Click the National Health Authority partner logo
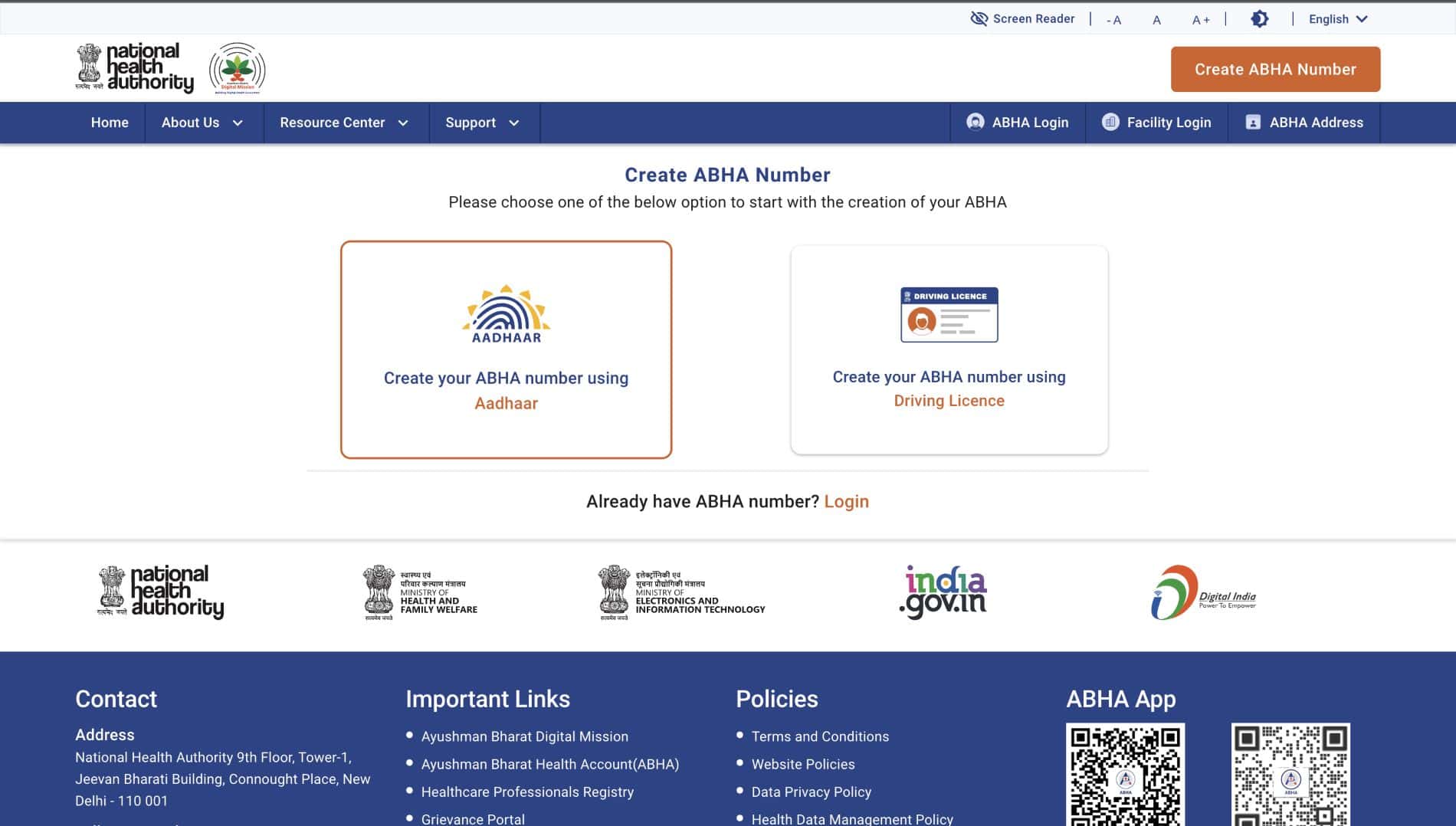 (160, 592)
